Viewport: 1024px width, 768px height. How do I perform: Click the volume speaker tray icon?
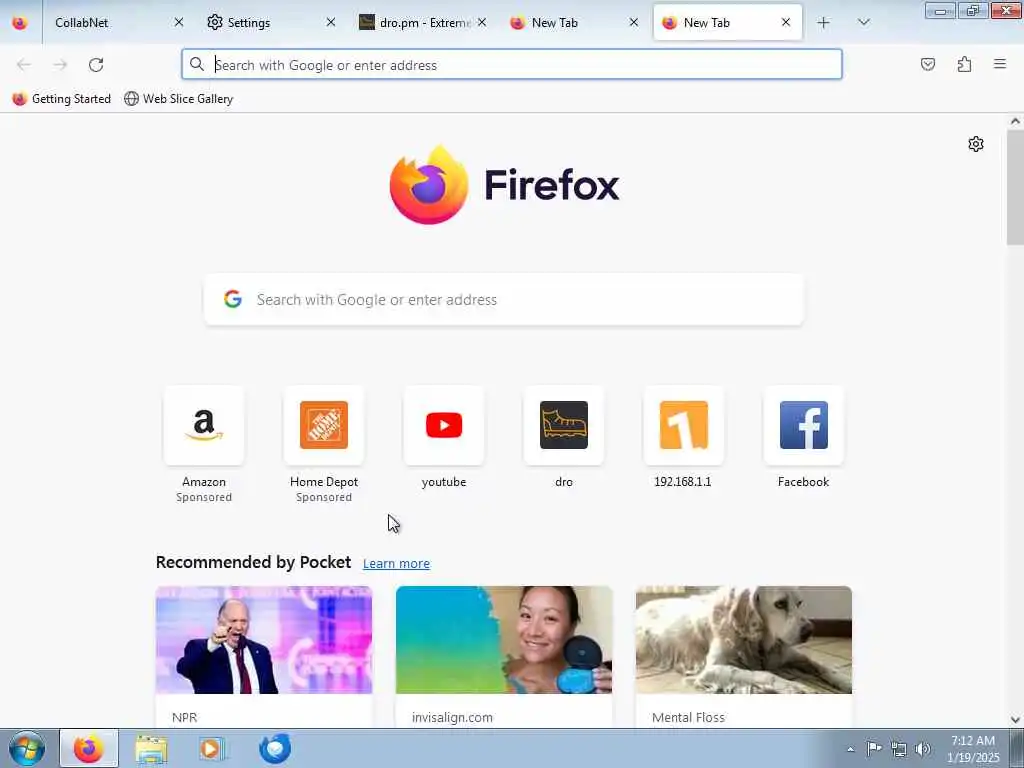(923, 749)
